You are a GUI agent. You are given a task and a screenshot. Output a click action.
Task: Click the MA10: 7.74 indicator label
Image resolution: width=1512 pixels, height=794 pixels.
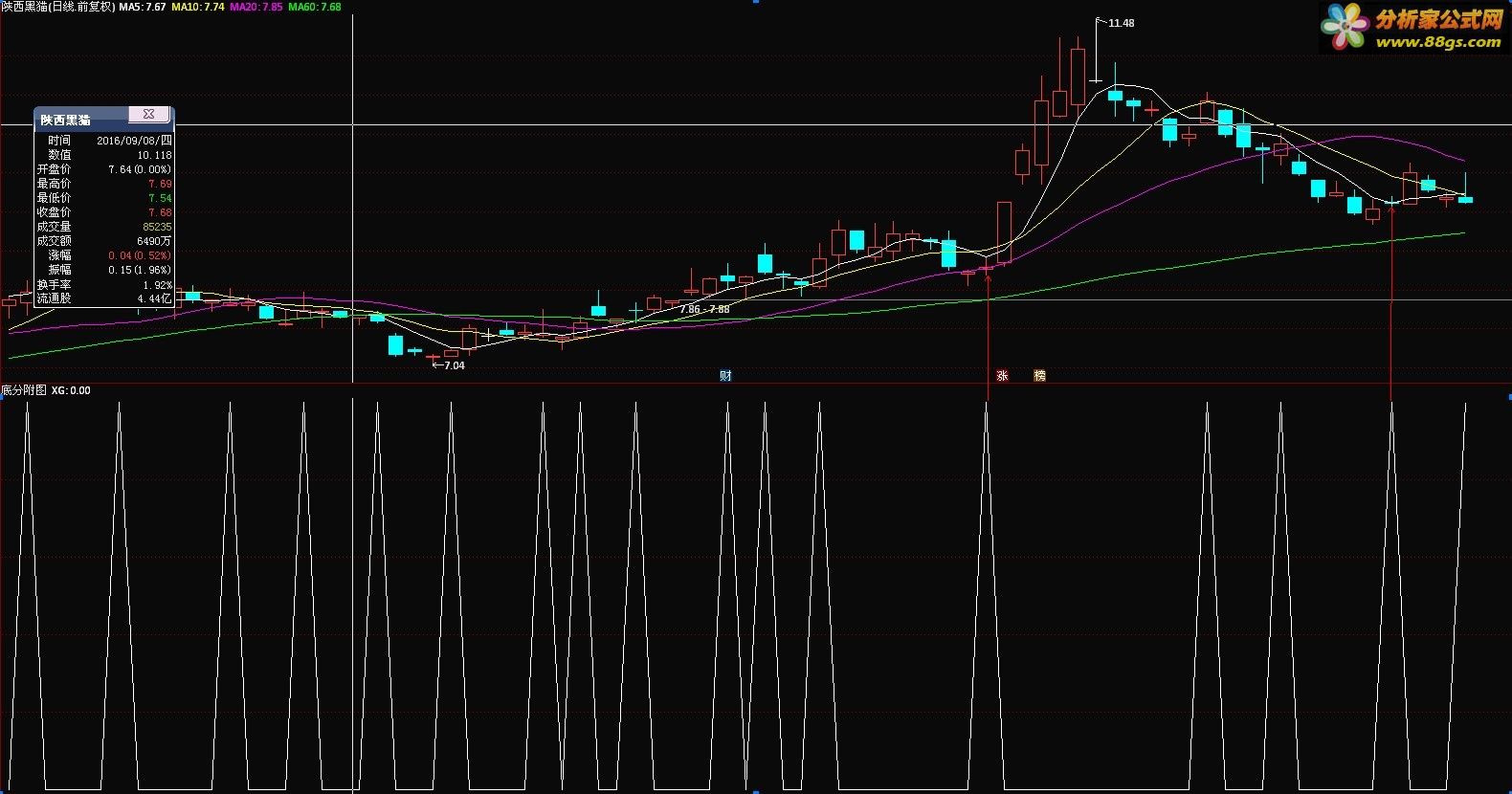click(198, 7)
